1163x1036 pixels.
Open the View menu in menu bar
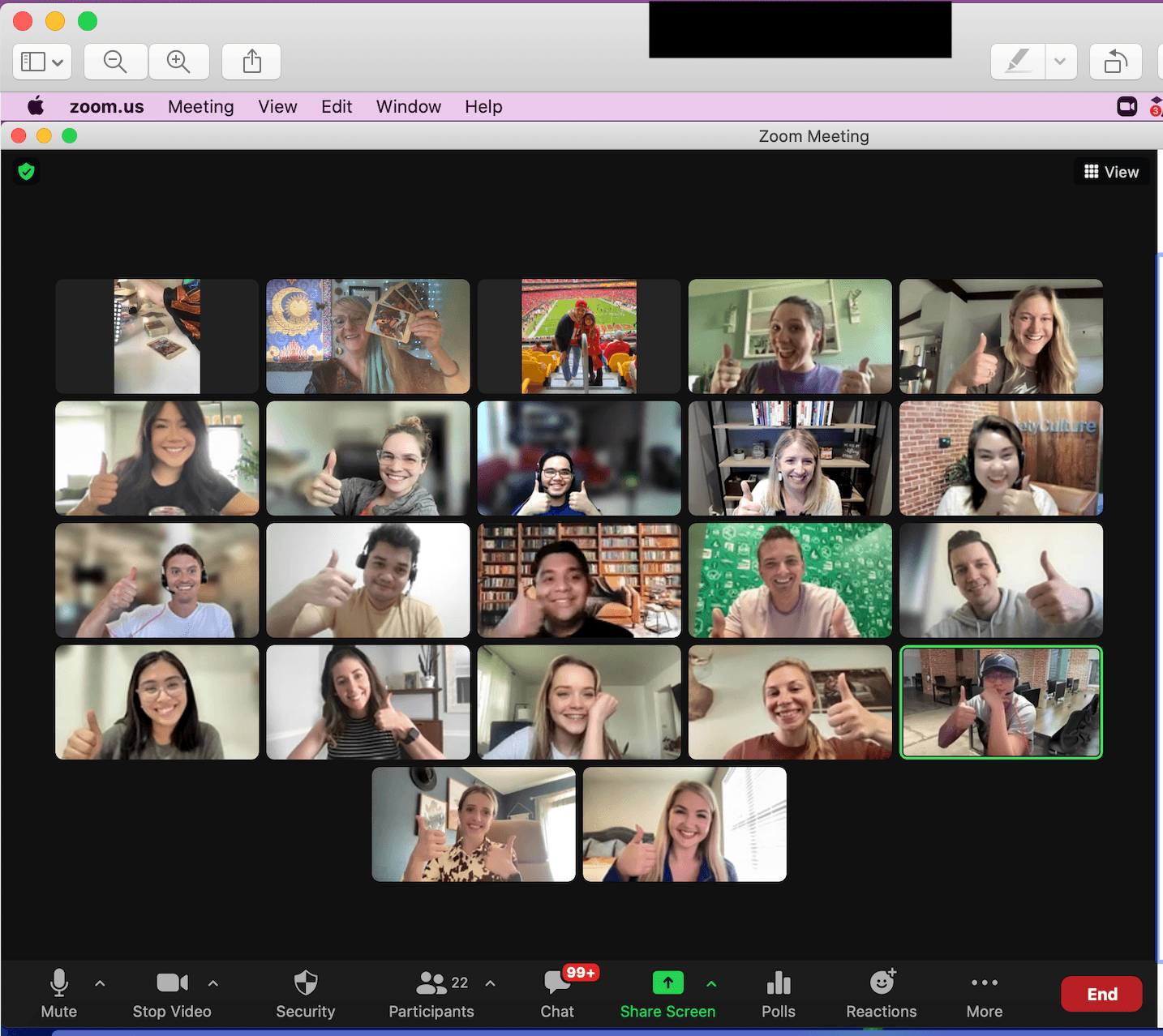tap(277, 107)
